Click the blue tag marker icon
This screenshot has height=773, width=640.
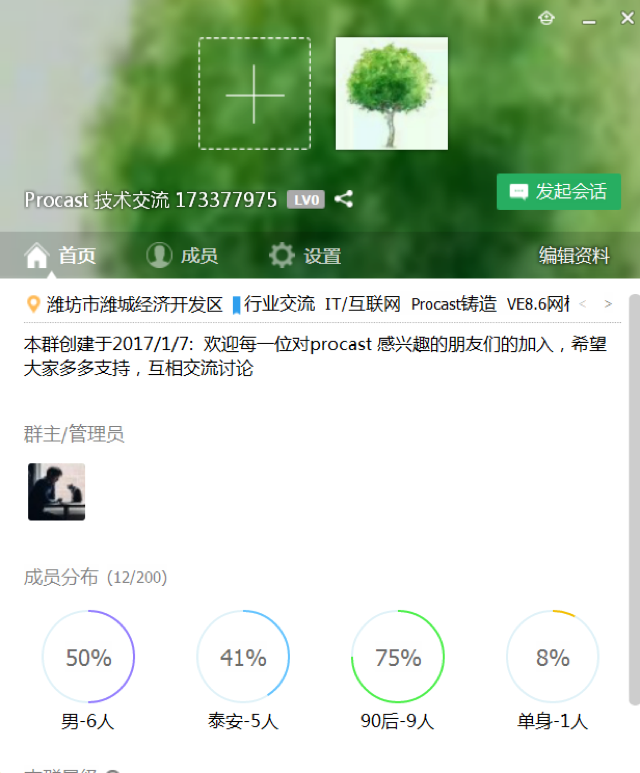coord(236,305)
